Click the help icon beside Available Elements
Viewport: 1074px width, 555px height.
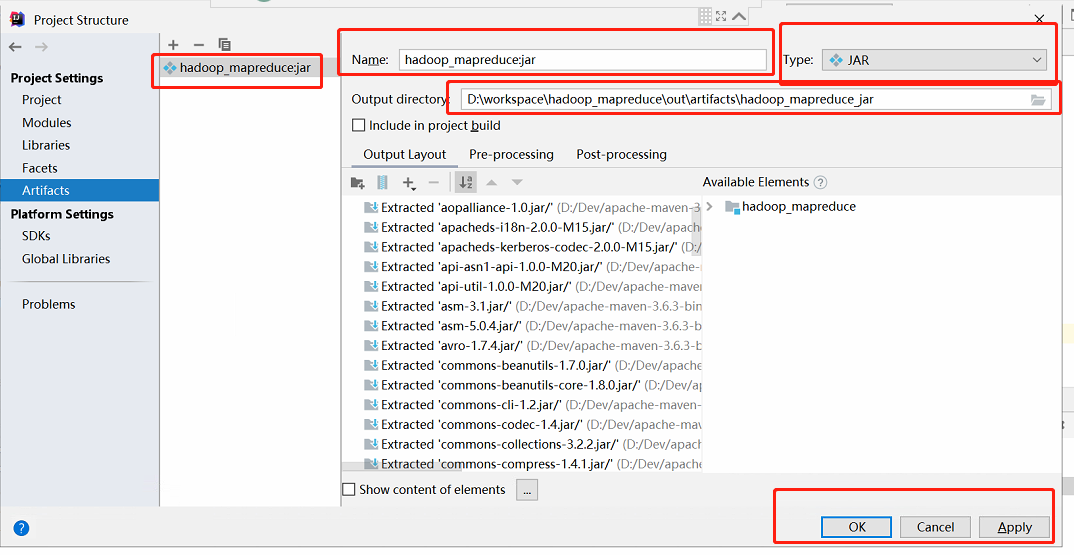point(820,182)
